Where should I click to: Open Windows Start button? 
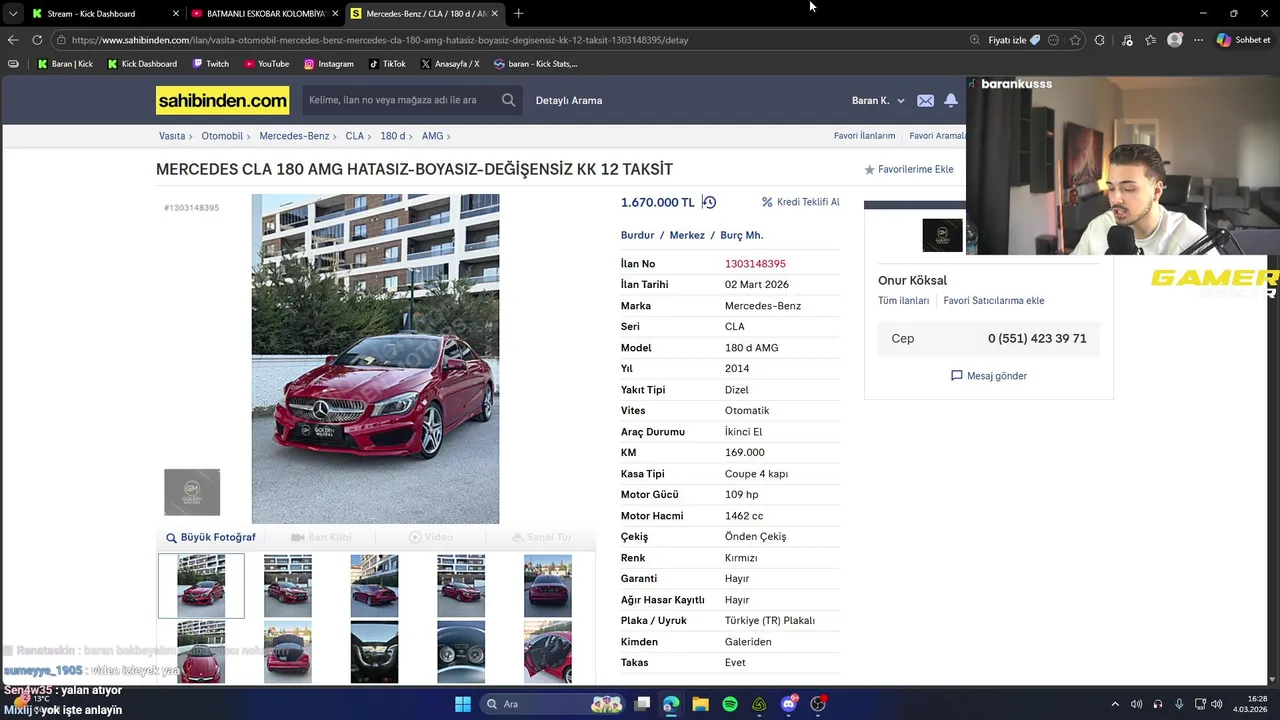[463, 704]
